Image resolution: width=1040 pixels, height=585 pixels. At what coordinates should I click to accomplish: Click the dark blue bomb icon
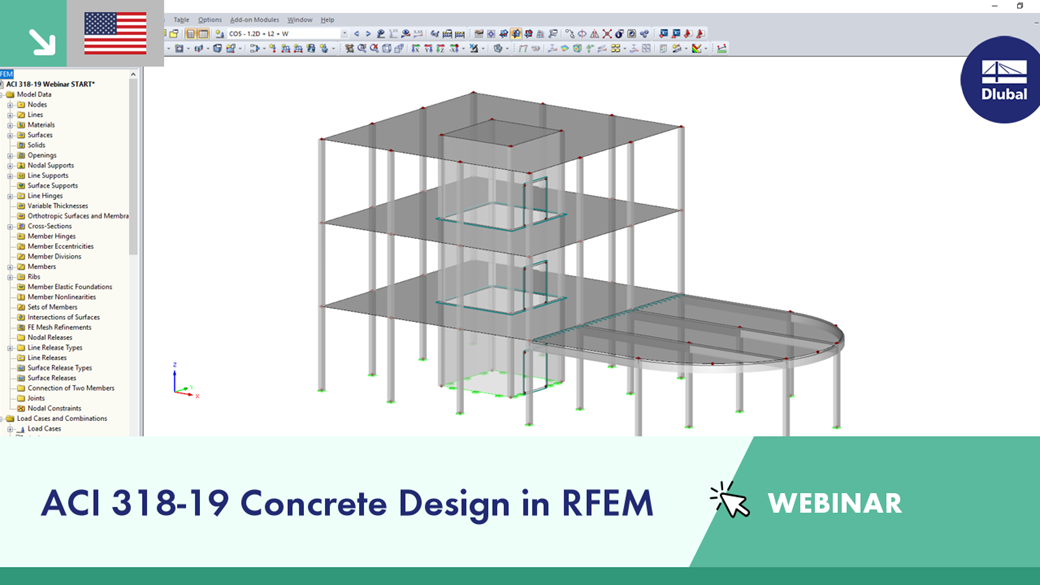pyautogui.click(x=619, y=34)
